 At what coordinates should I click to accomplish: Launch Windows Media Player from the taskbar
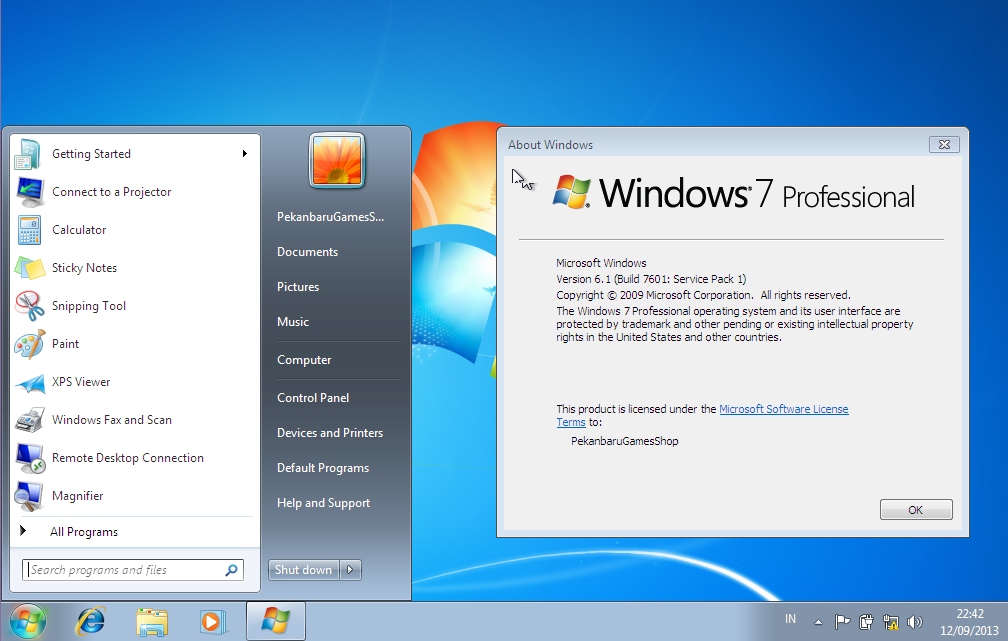(212, 621)
